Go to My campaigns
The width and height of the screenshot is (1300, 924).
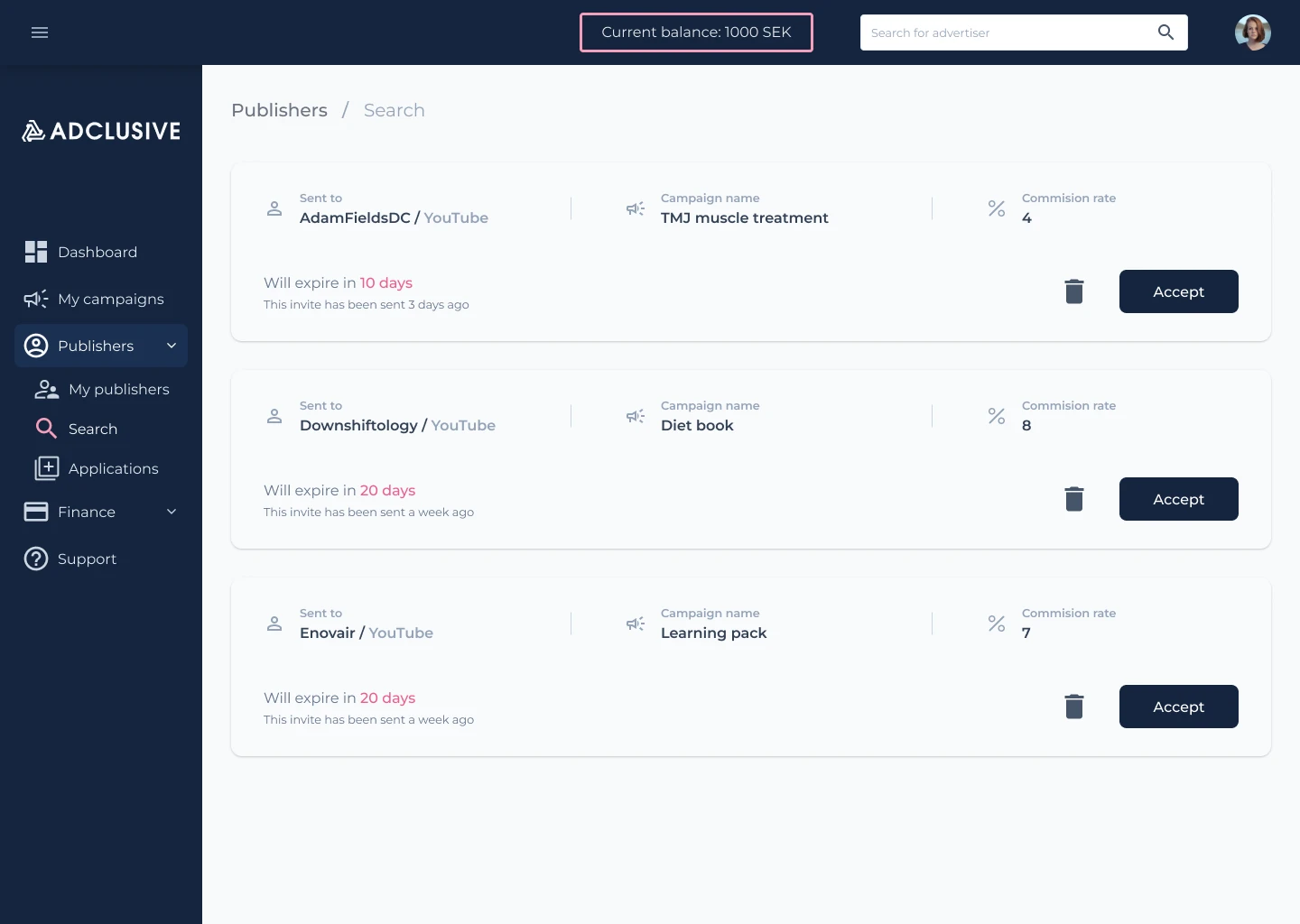pyautogui.click(x=101, y=299)
